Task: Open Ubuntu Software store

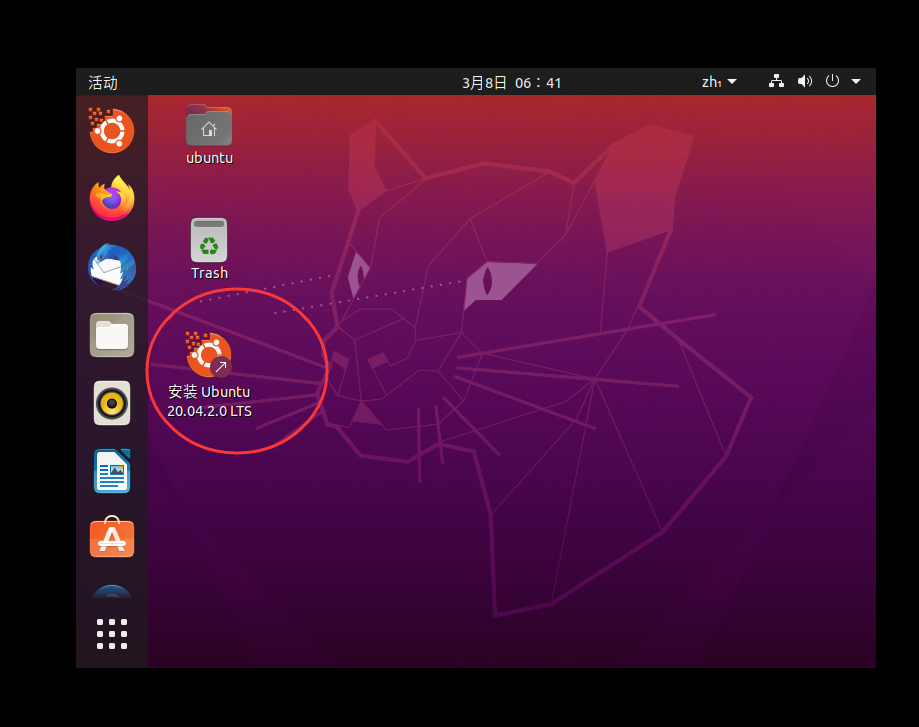Action: pos(112,537)
